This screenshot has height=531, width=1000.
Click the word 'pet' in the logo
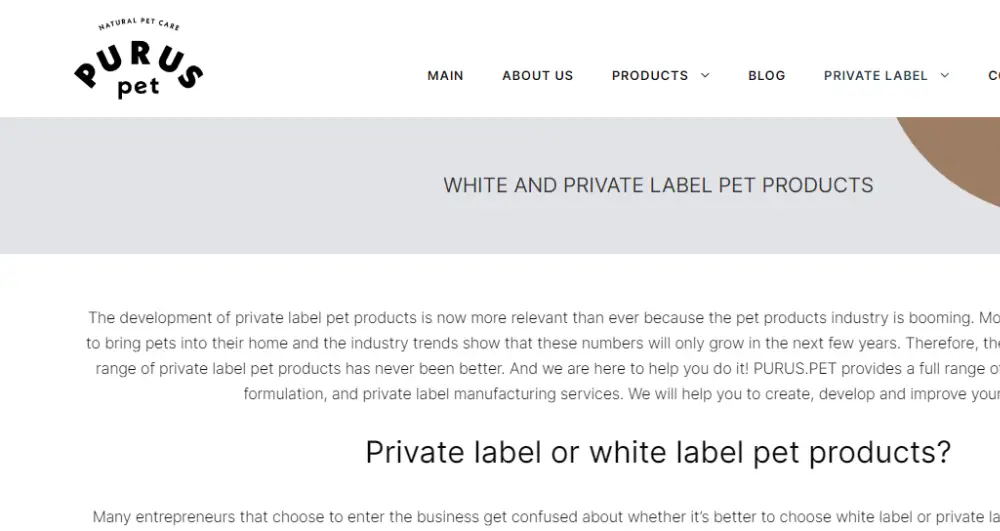138,87
